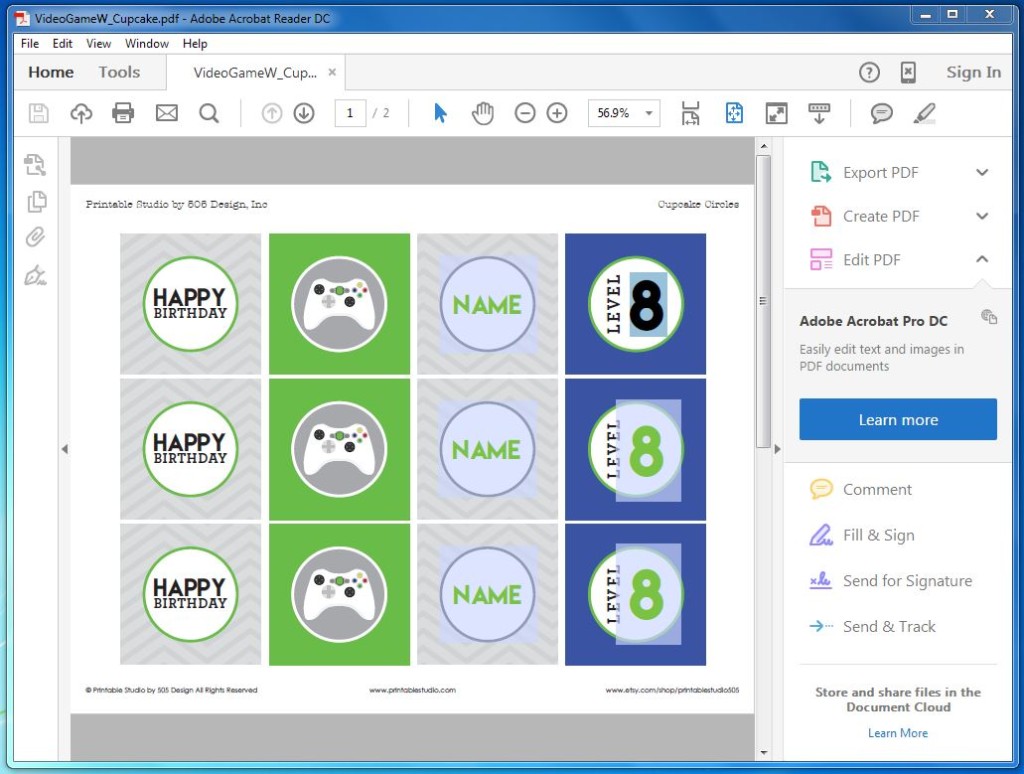Click the scrollbar up arrow
1024x774 pixels.
tap(763, 146)
